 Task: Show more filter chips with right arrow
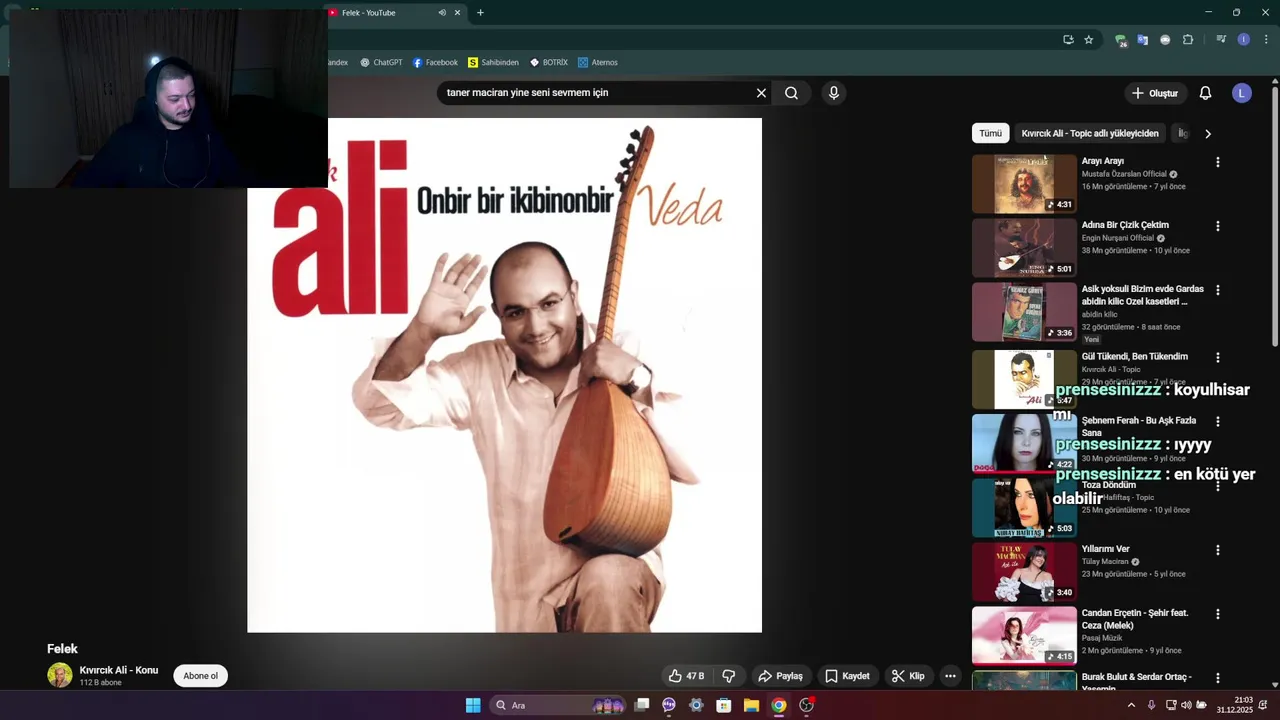point(1208,133)
